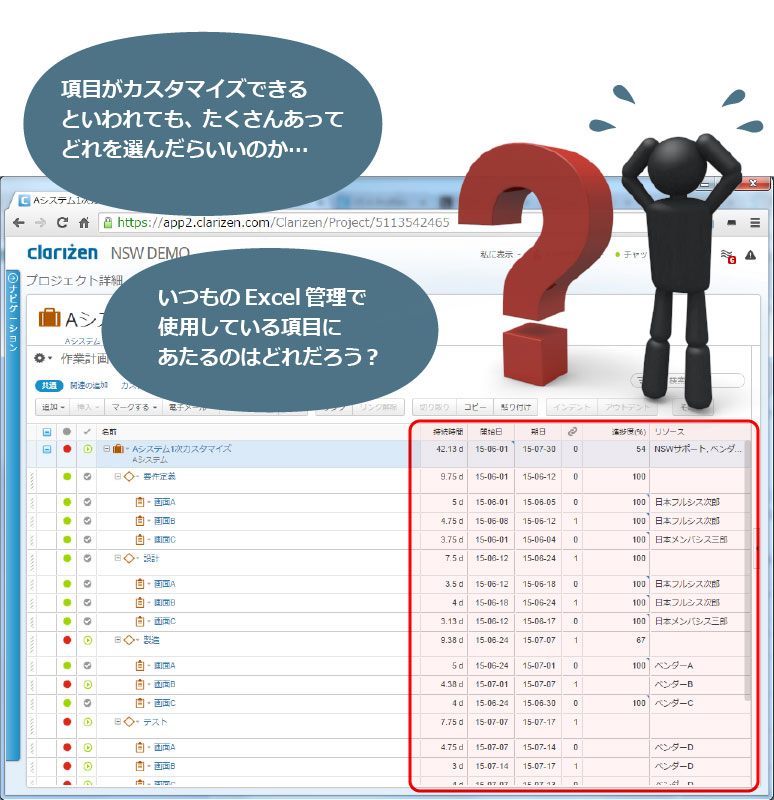Expand the blue ナビゲーション side panel arrow
774x800 pixels.
coord(13,278)
